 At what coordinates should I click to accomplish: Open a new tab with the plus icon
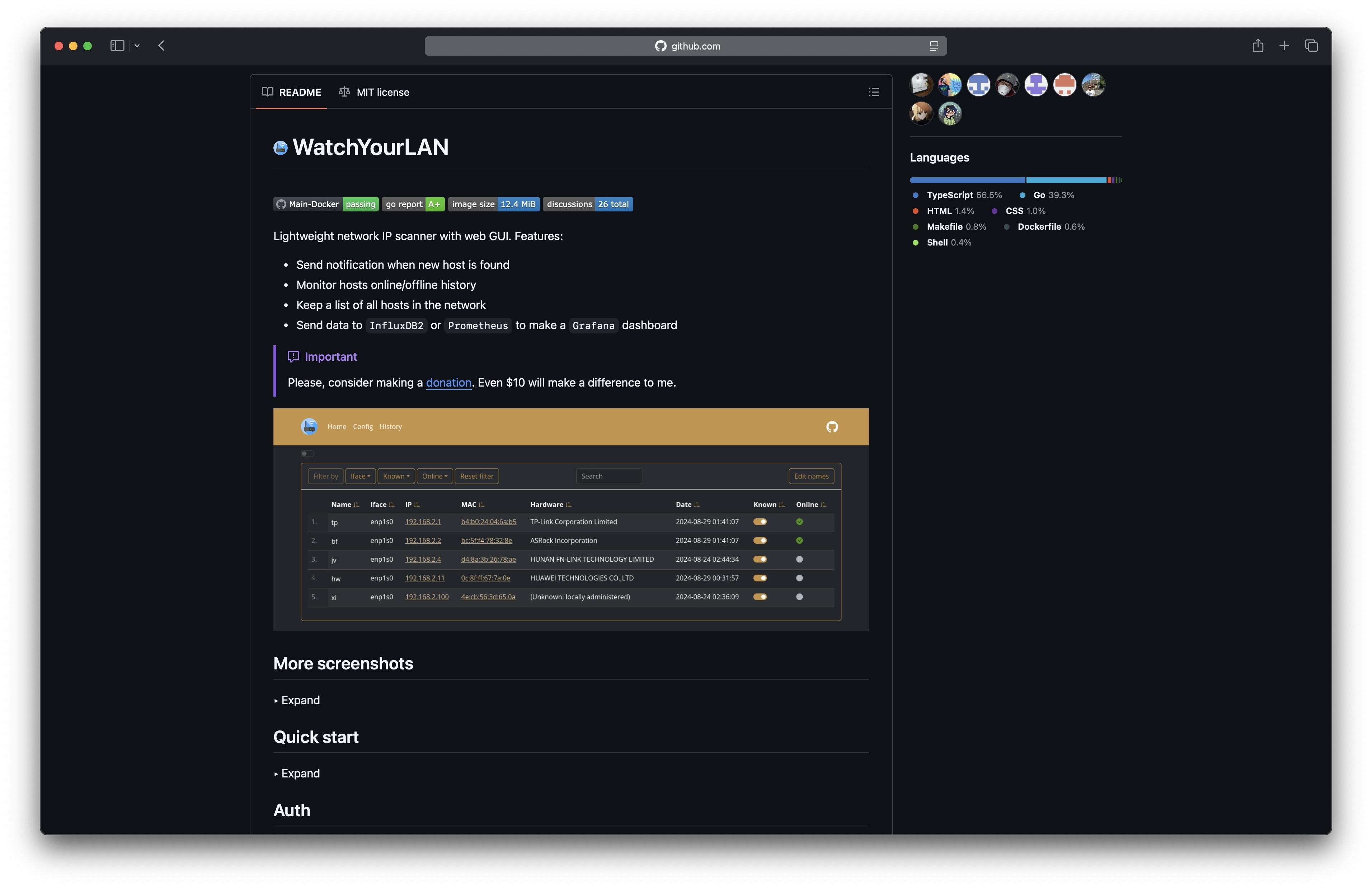[x=1284, y=46]
